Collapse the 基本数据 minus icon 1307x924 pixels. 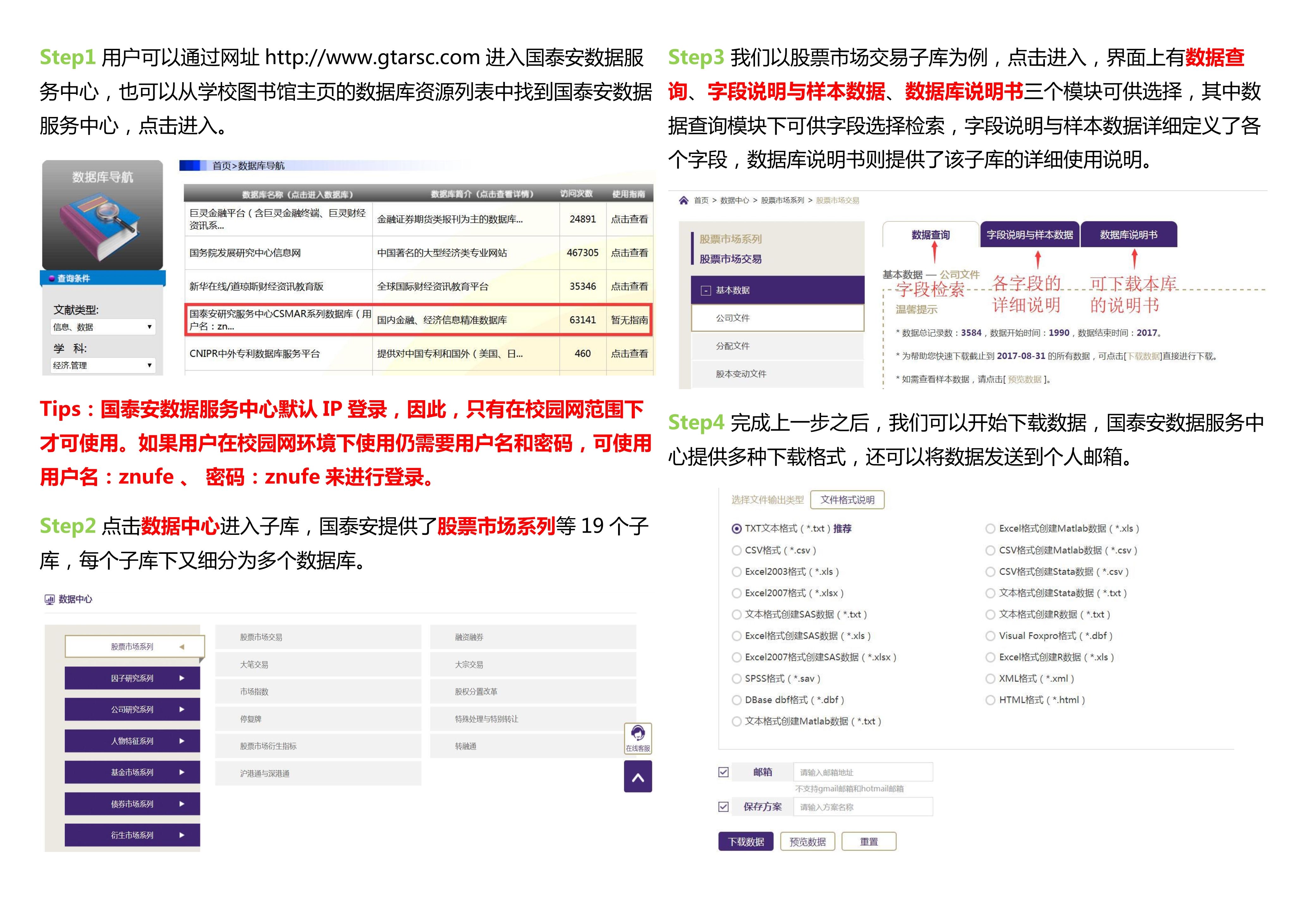click(705, 291)
